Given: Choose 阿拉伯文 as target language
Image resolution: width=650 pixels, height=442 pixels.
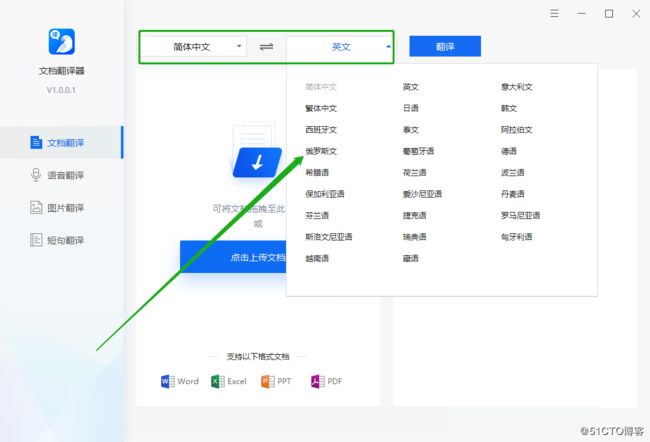Looking at the screenshot, I should pos(517,130).
